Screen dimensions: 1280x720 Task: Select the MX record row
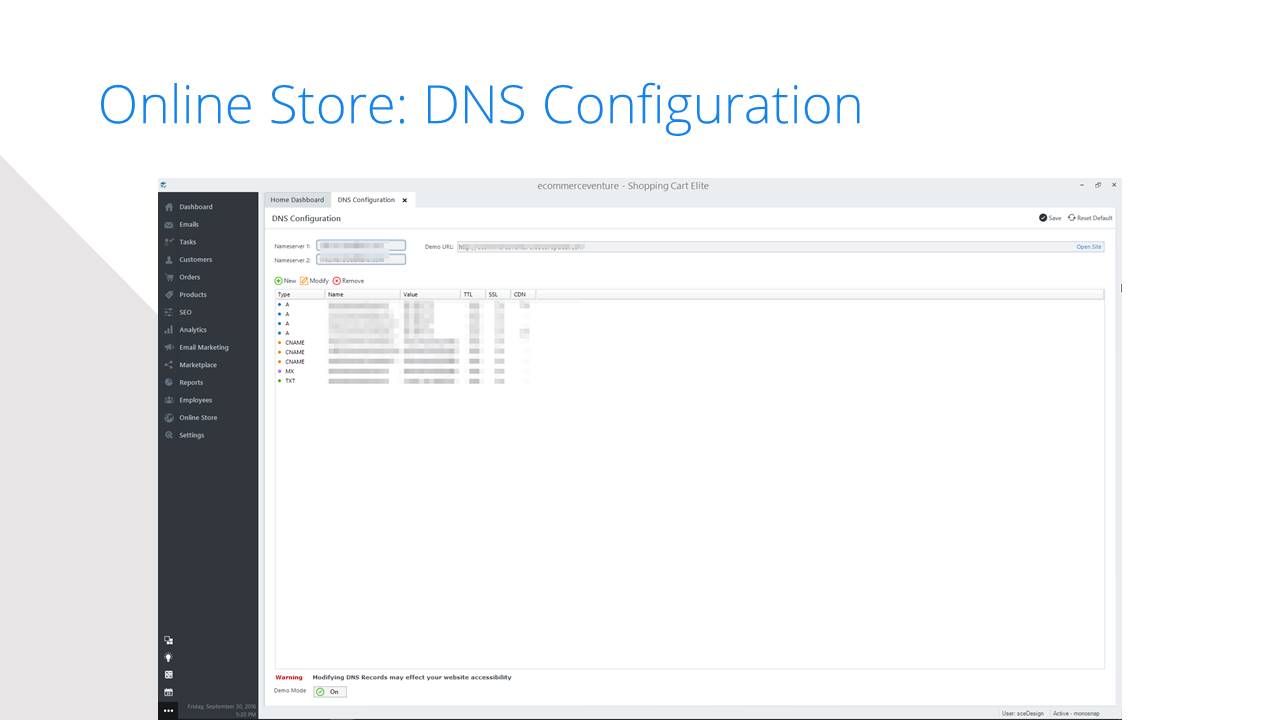(x=690, y=371)
